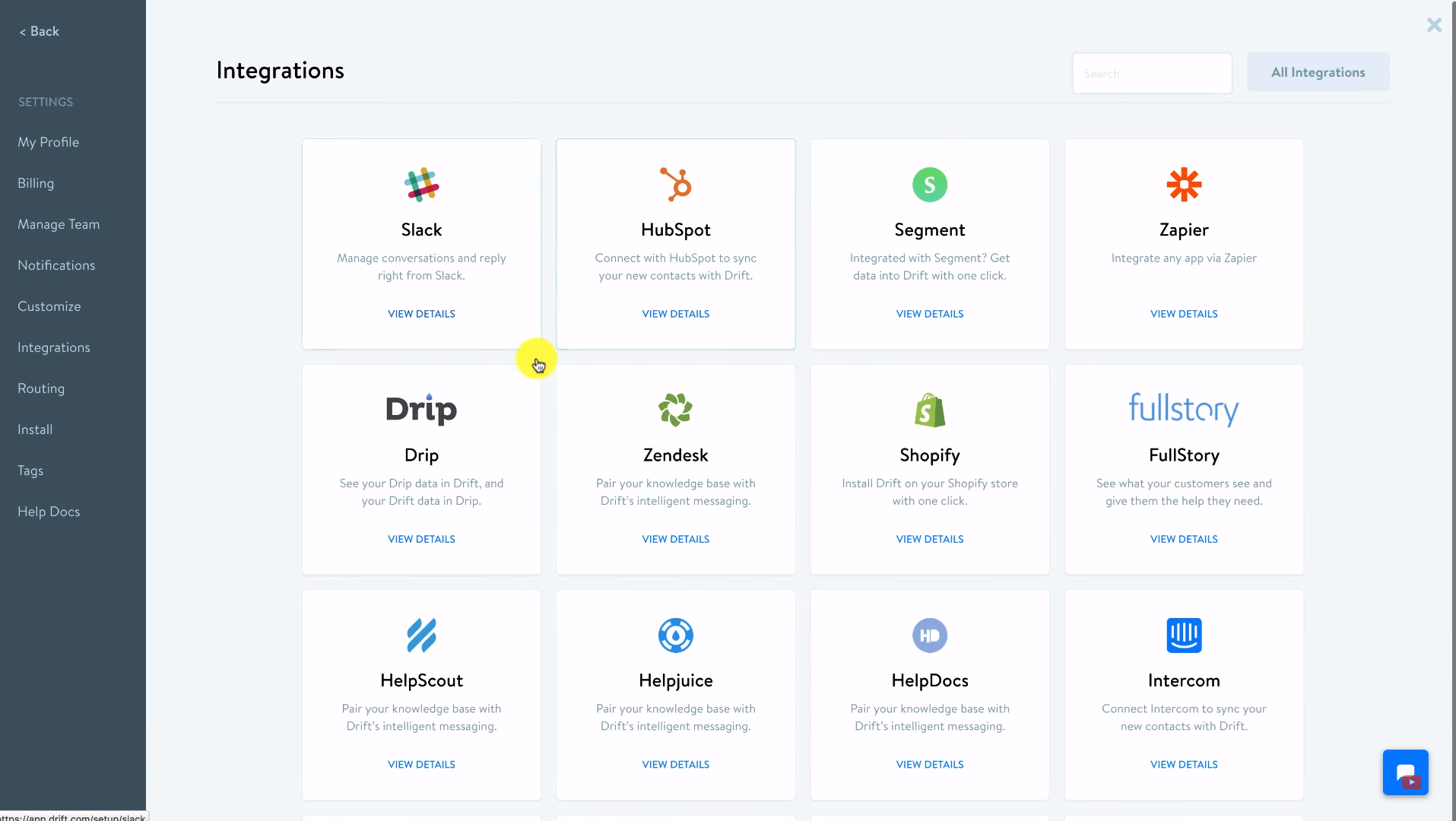Screen dimensions: 1456x821
Task: Click the Zendesk logo icon
Action: 676,410
